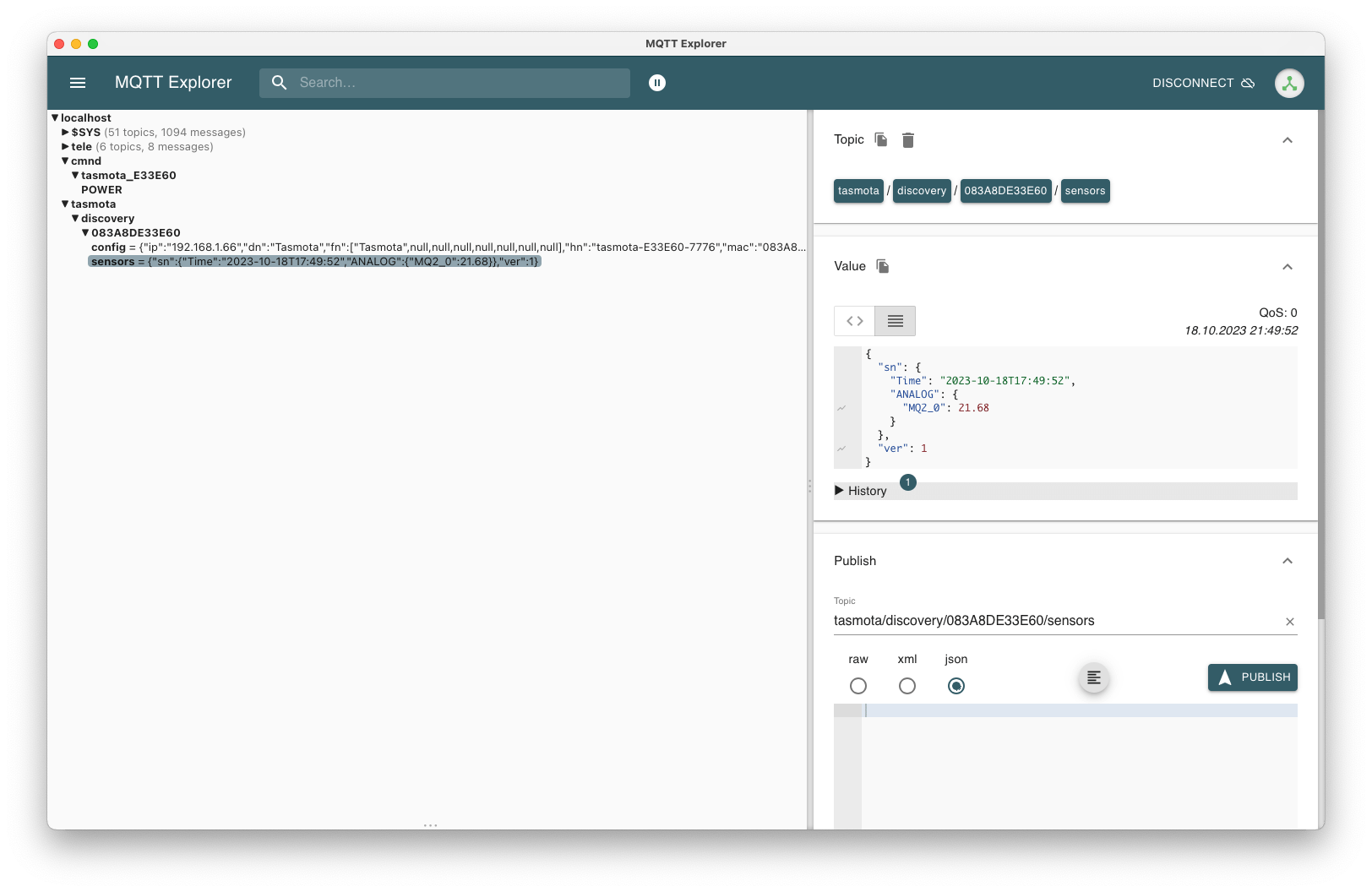This screenshot has width=1372, height=892.
Task: Open the hamburger menu
Action: click(x=77, y=82)
